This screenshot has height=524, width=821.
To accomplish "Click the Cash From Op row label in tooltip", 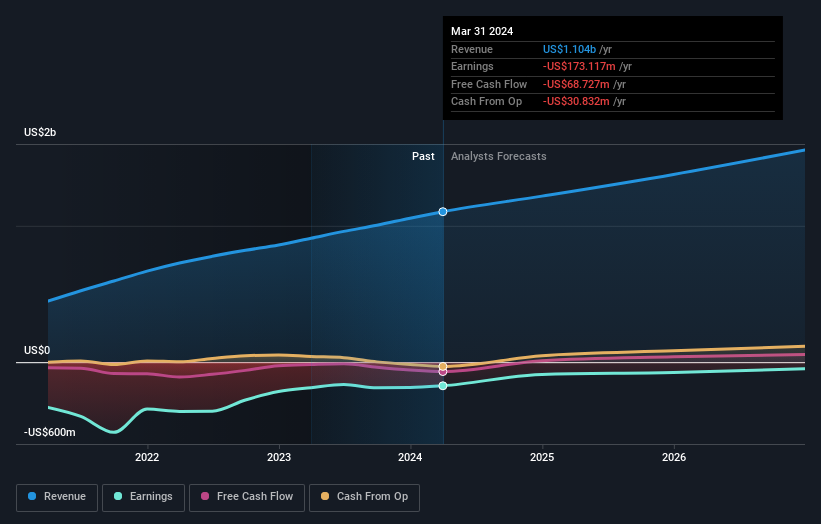I will coord(486,102).
